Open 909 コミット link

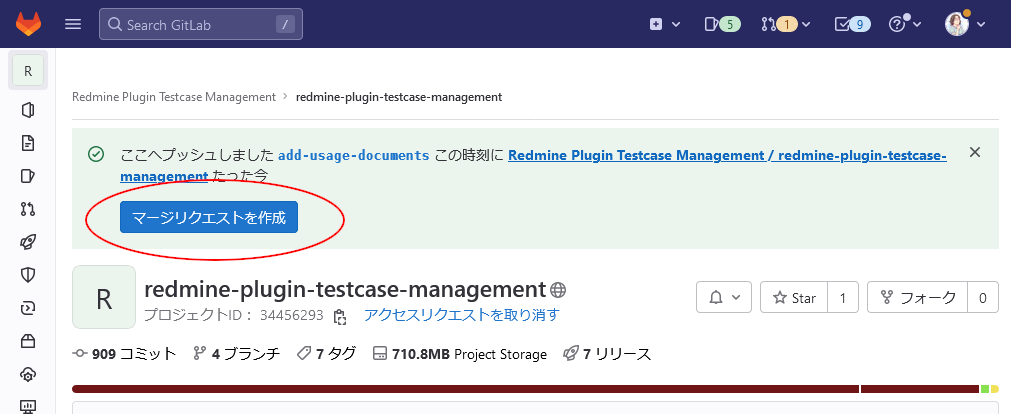point(125,354)
